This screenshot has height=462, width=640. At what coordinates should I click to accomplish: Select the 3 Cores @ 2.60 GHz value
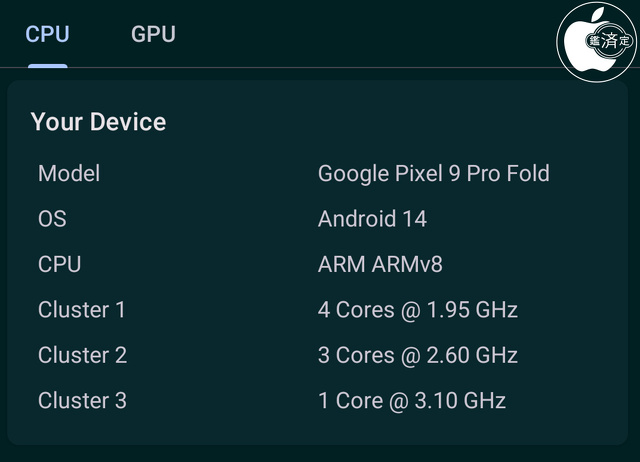click(417, 355)
